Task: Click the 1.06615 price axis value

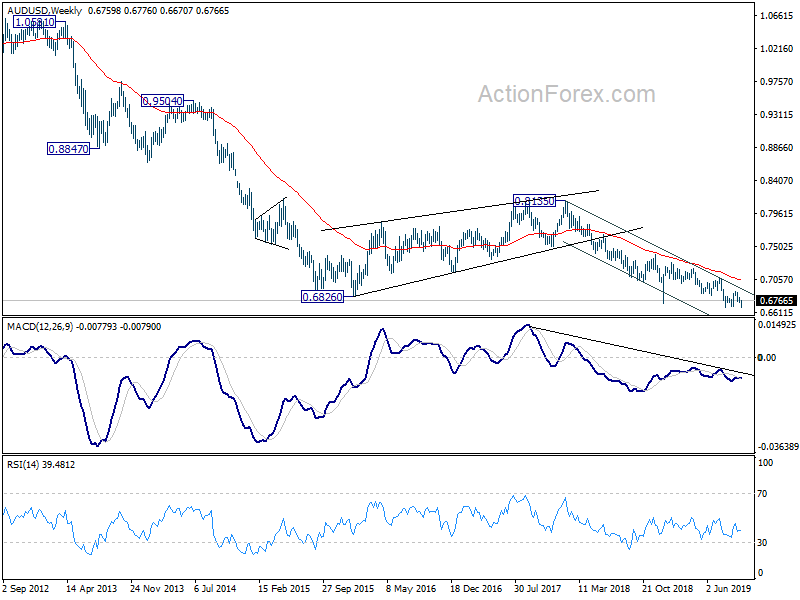Action: (x=777, y=15)
